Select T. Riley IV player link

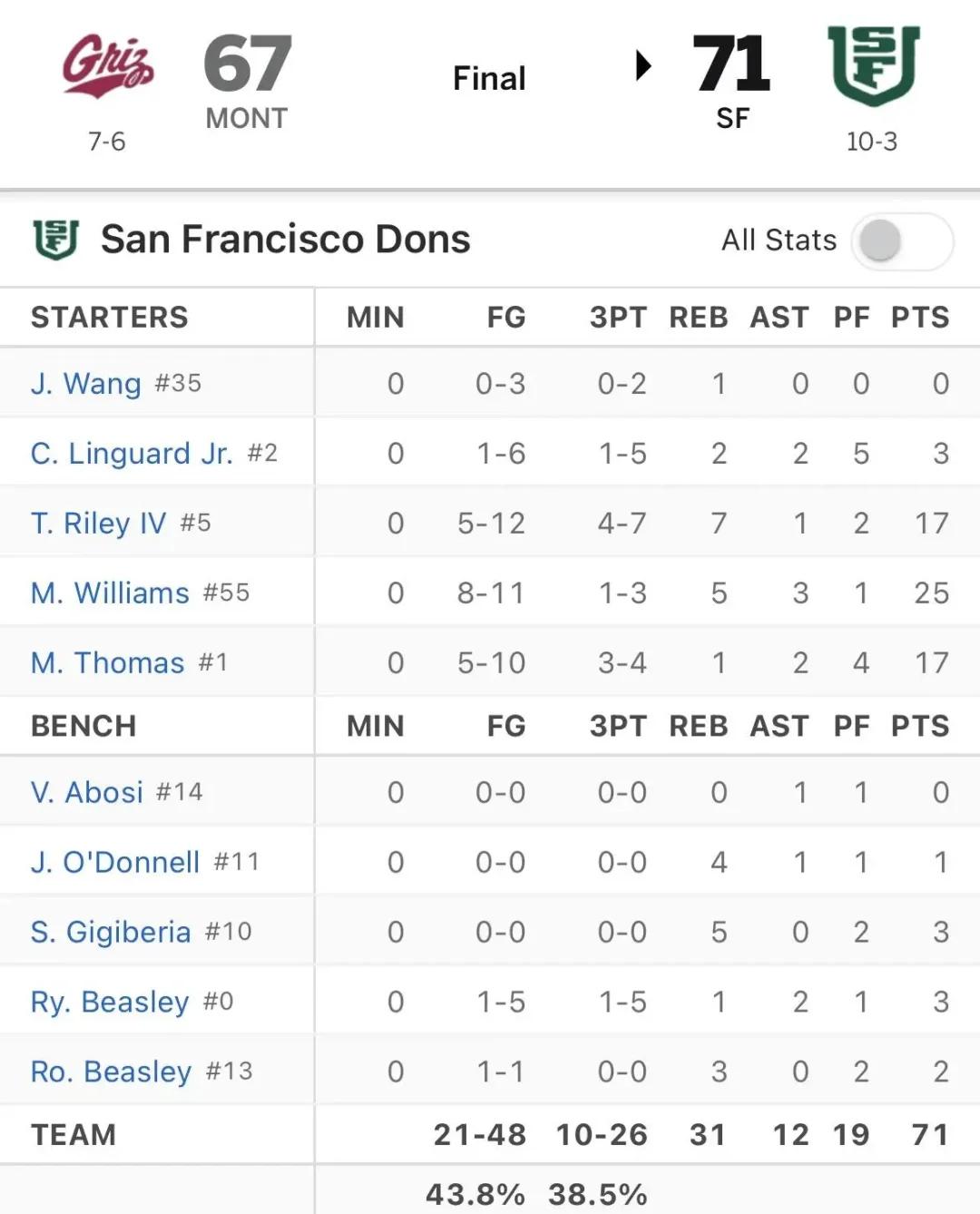[121, 524]
